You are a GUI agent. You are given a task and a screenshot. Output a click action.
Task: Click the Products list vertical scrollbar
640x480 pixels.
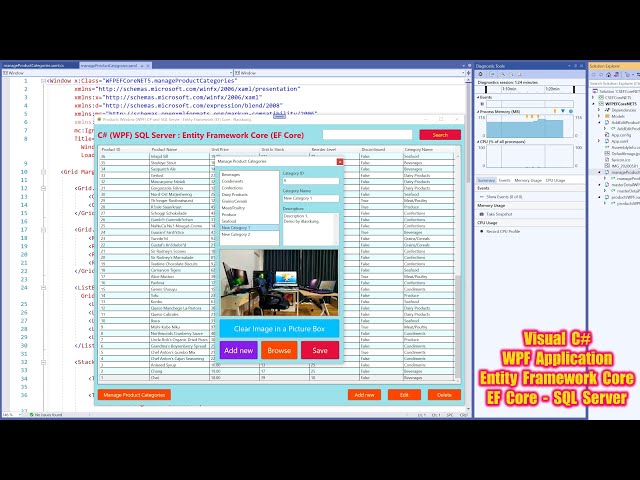[x=458, y=265]
